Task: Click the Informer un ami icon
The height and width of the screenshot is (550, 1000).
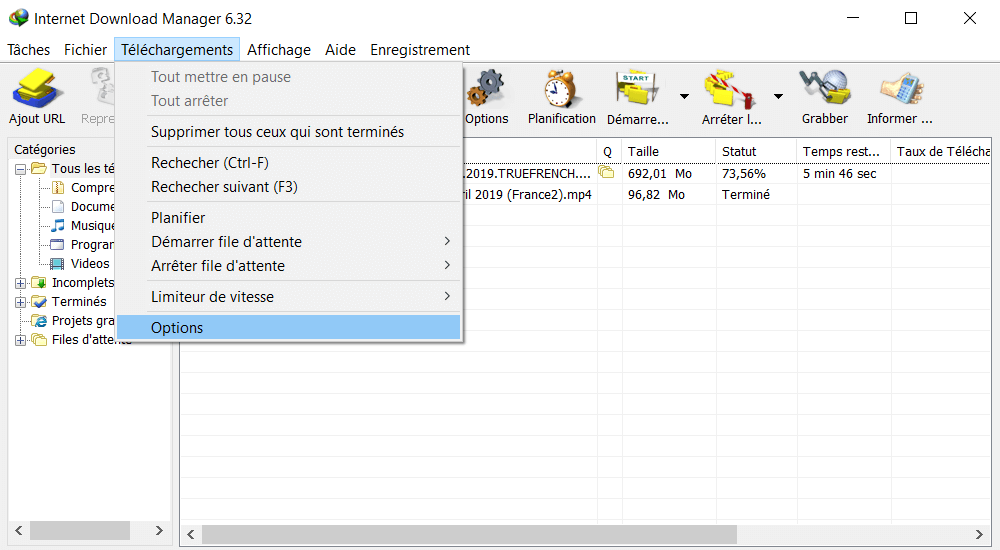Action: point(901,88)
